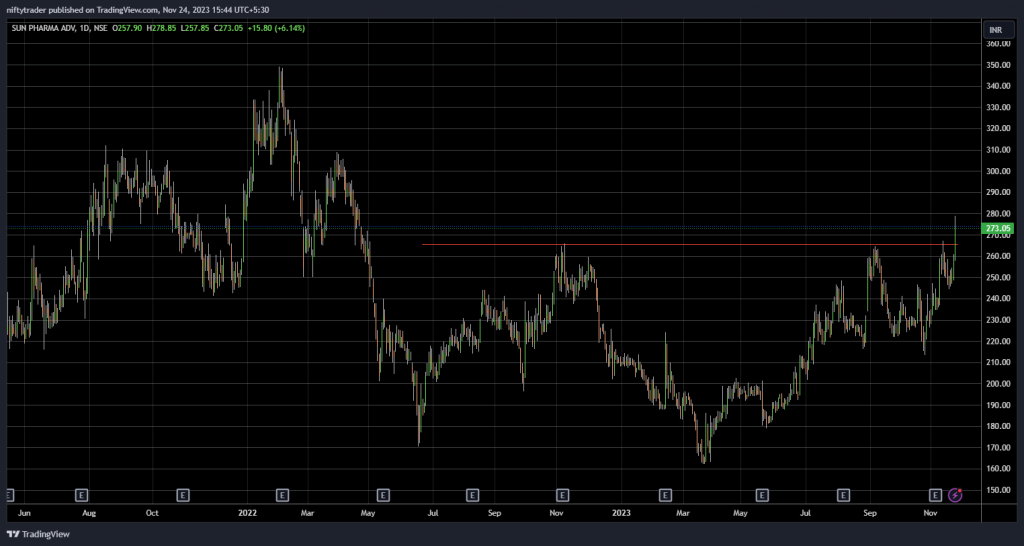This screenshot has width=1024, height=546.
Task: Open the earnings E marker near May 2022
Action: click(383, 496)
